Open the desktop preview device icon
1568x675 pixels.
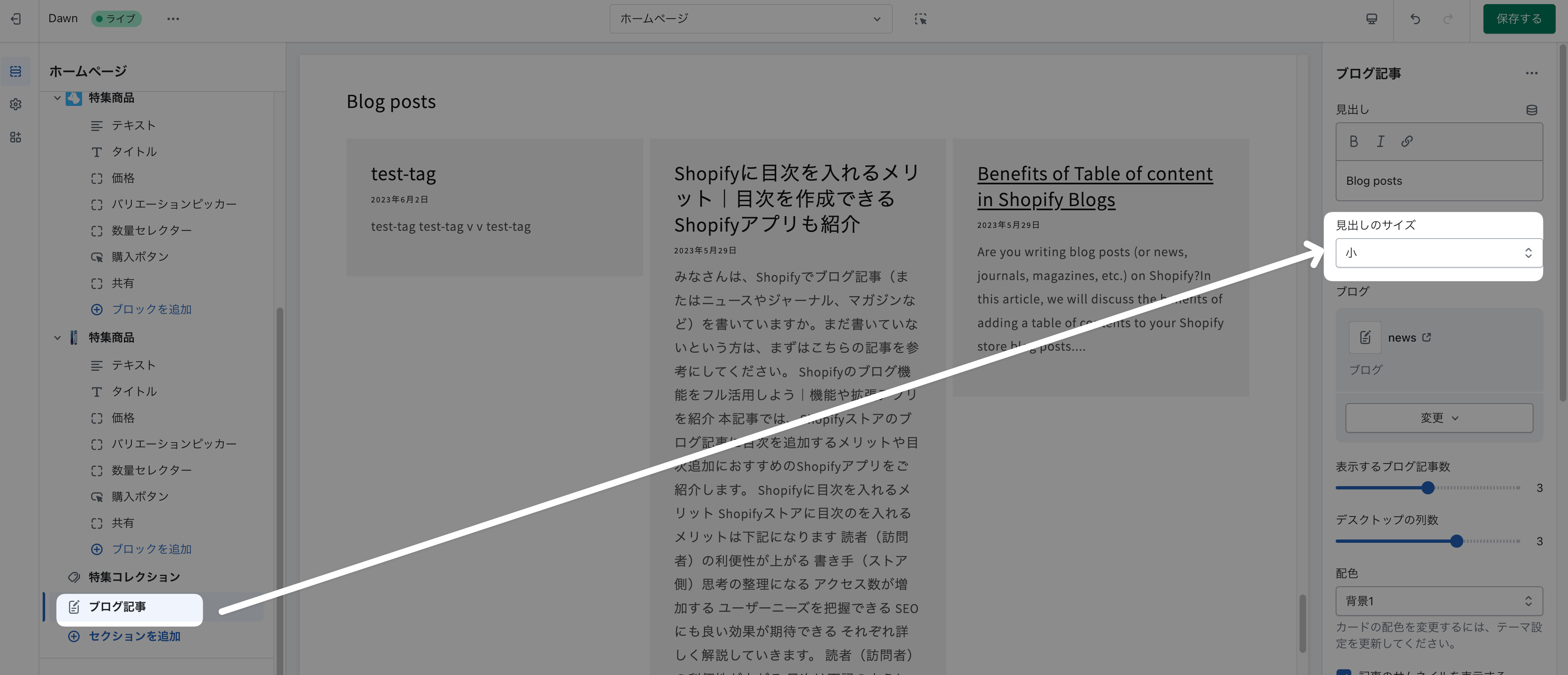(x=1371, y=19)
